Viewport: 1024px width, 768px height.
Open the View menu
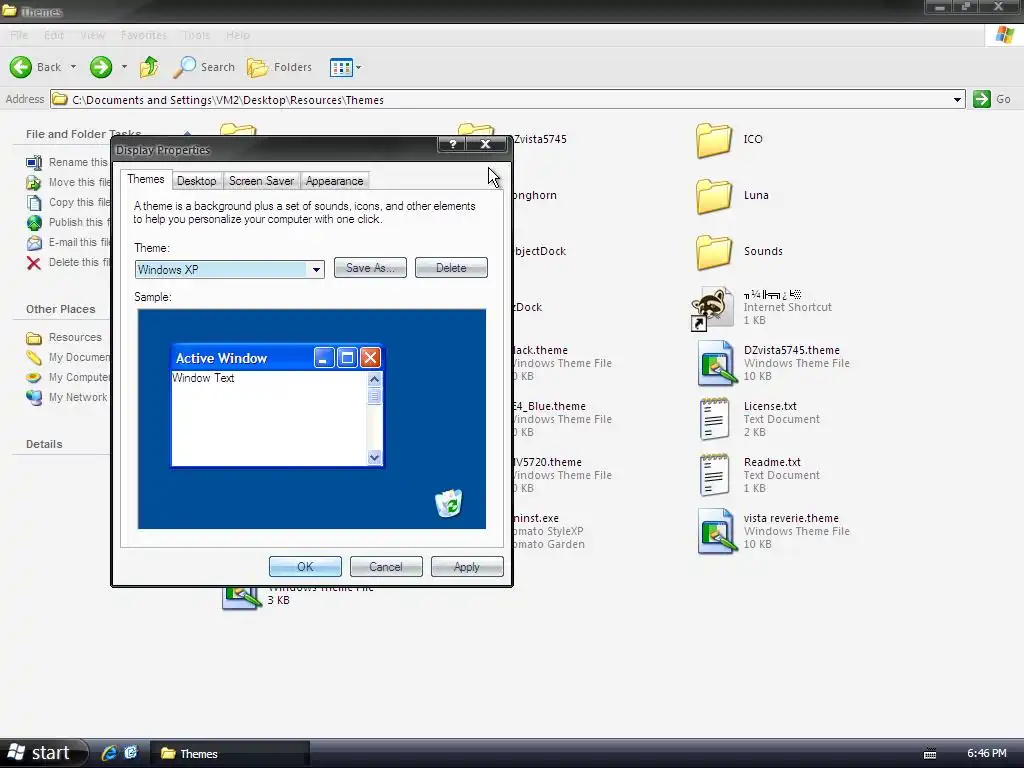click(x=92, y=35)
